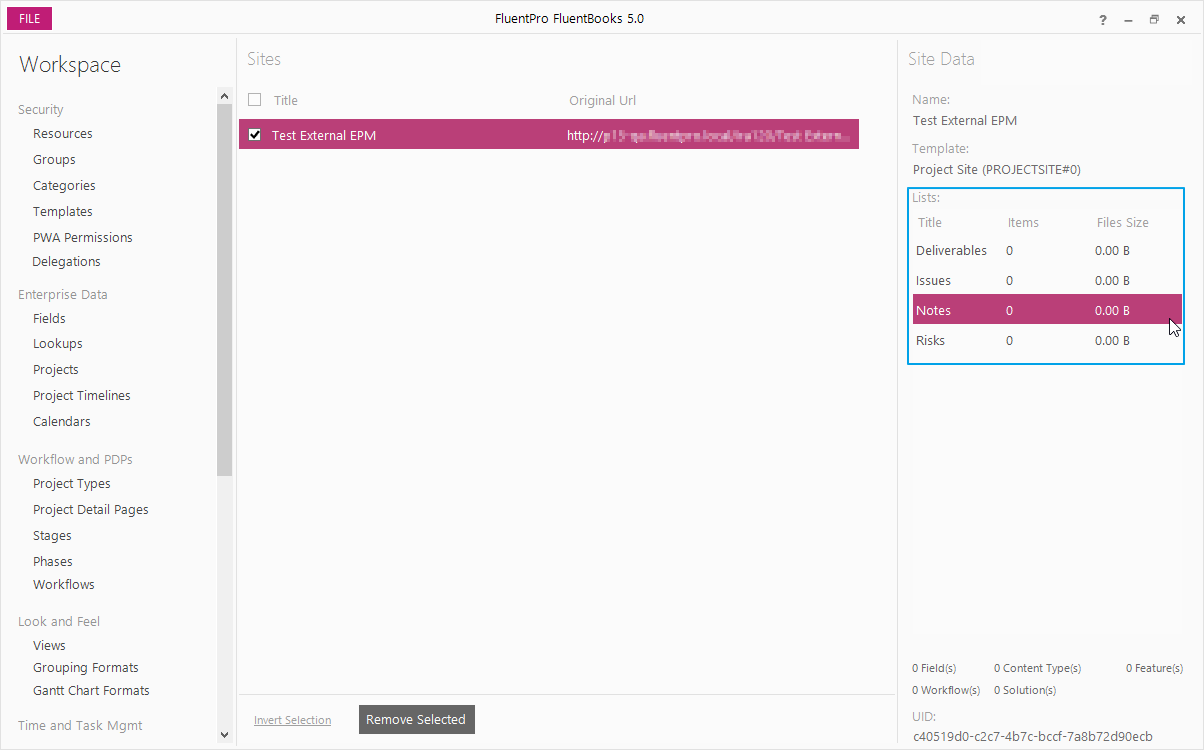The image size is (1204, 750).
Task: Click the Workspace scroll down arrow
Action: [224, 735]
